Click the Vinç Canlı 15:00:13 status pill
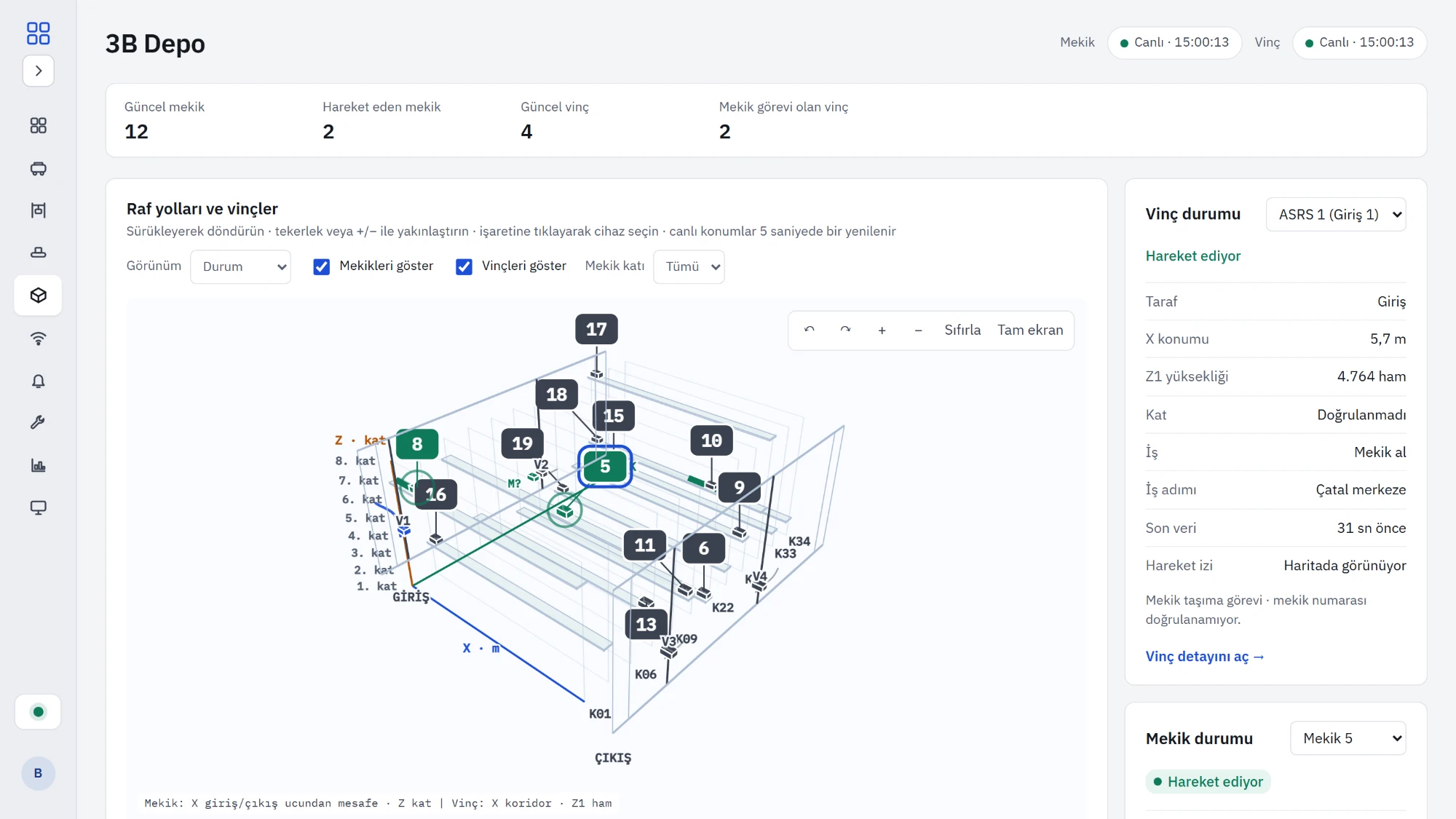1456x819 pixels. point(1359,42)
